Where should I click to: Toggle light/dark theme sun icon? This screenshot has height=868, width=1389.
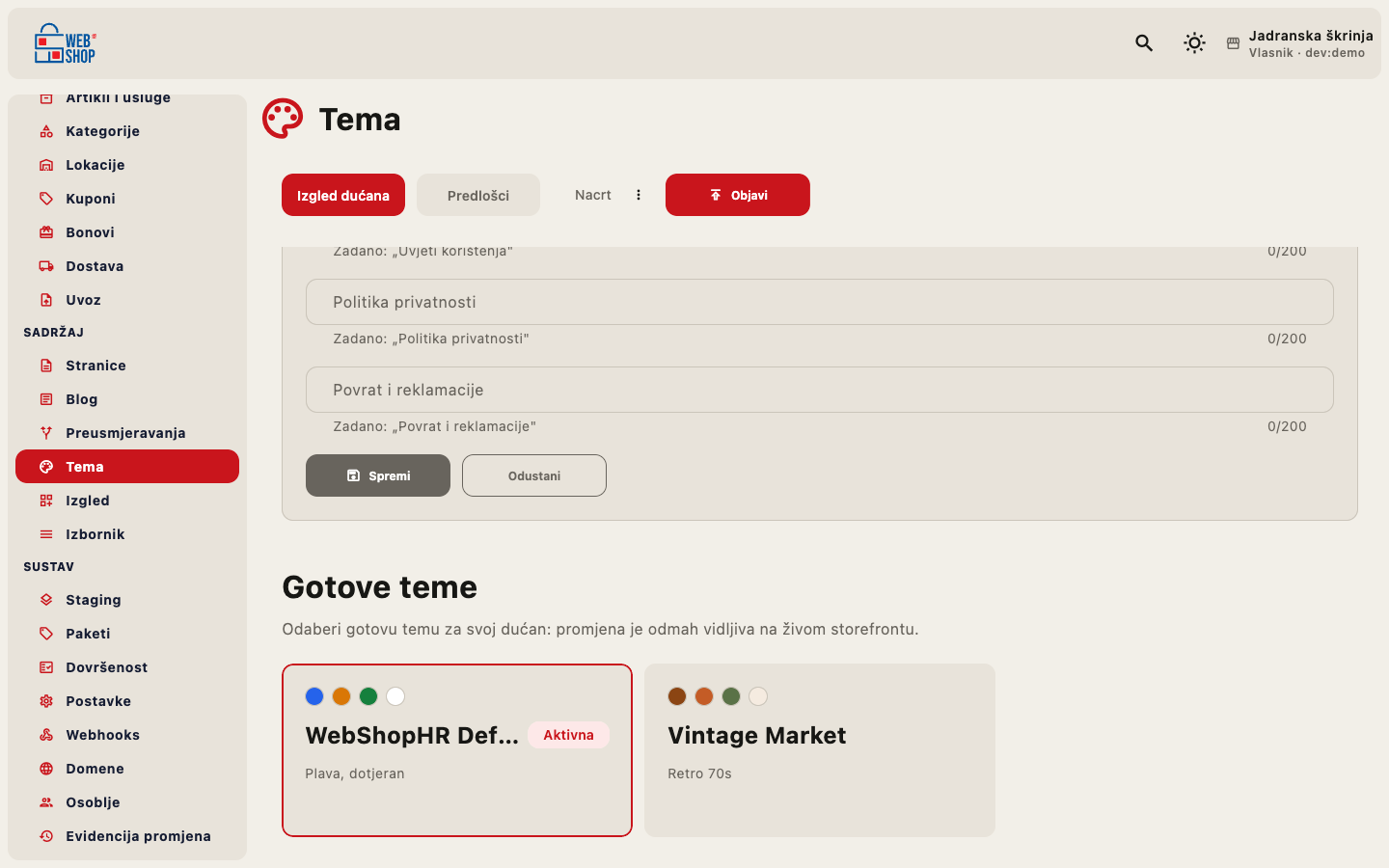pos(1194,42)
